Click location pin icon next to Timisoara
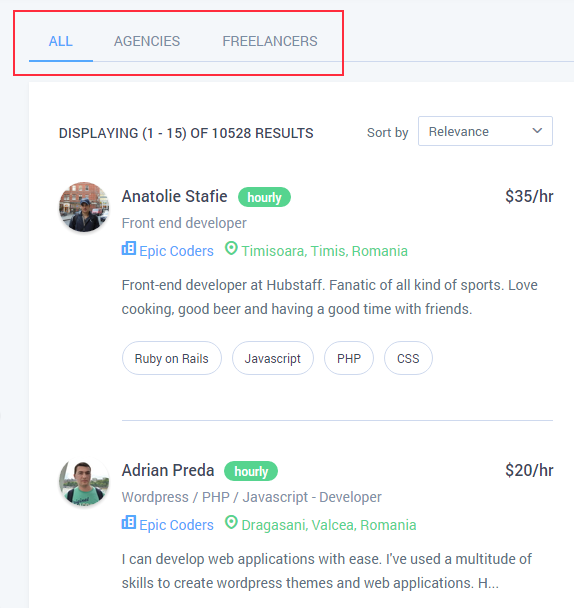This screenshot has width=574, height=608. pos(231,249)
